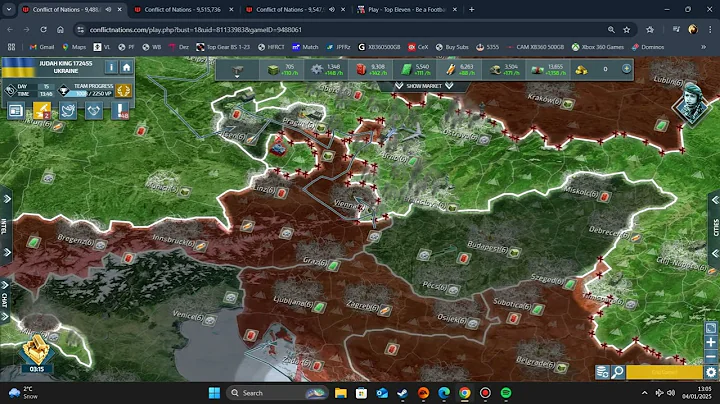Click the green supplies resource icon

pyautogui.click(x=273, y=70)
